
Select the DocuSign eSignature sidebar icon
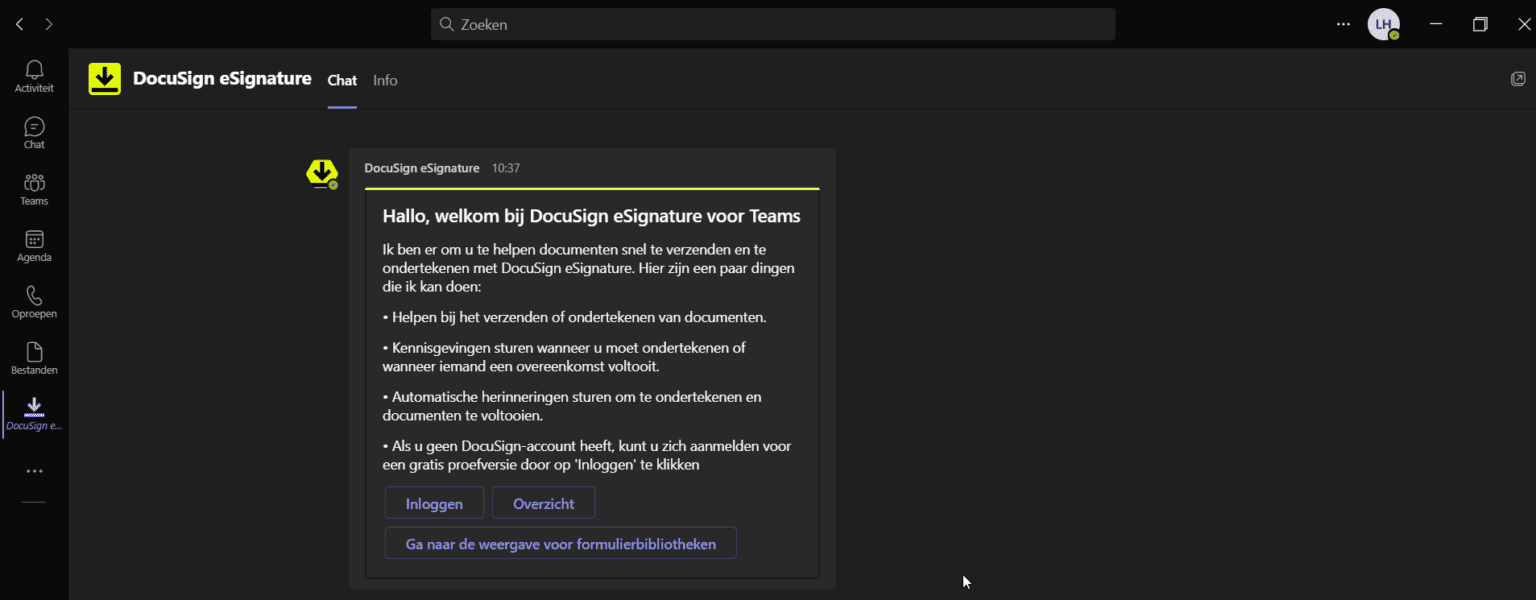(x=33, y=412)
